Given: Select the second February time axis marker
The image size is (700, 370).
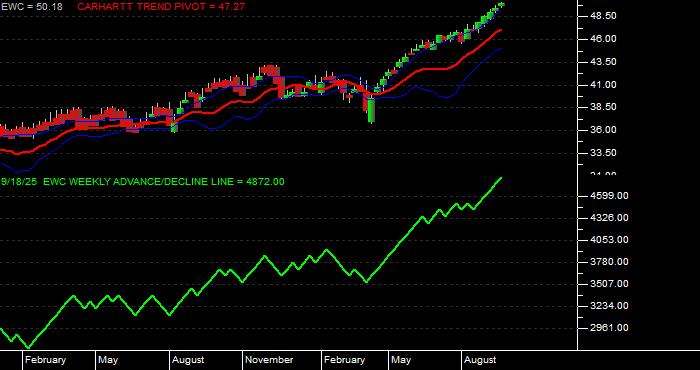Looking at the screenshot, I should point(344,360).
